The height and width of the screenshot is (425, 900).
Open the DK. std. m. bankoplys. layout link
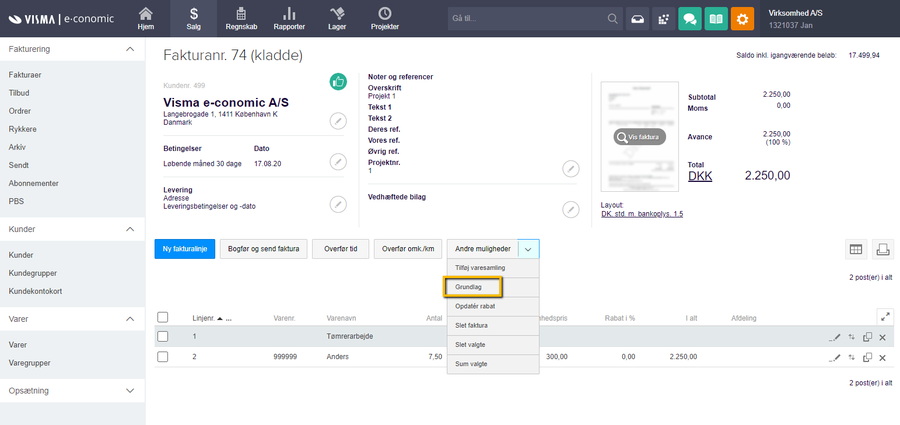coord(641,214)
